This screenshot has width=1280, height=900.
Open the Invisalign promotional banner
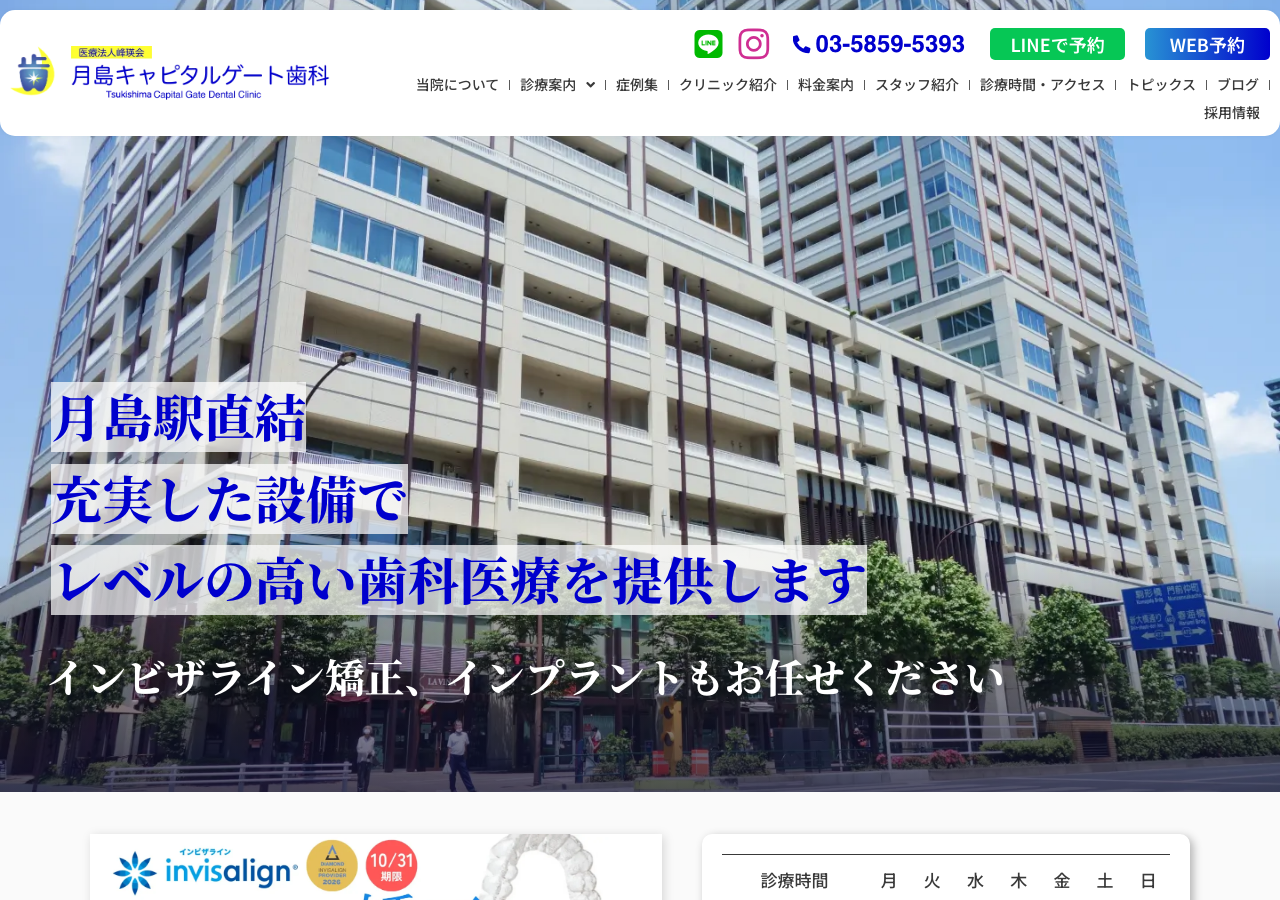(376, 867)
